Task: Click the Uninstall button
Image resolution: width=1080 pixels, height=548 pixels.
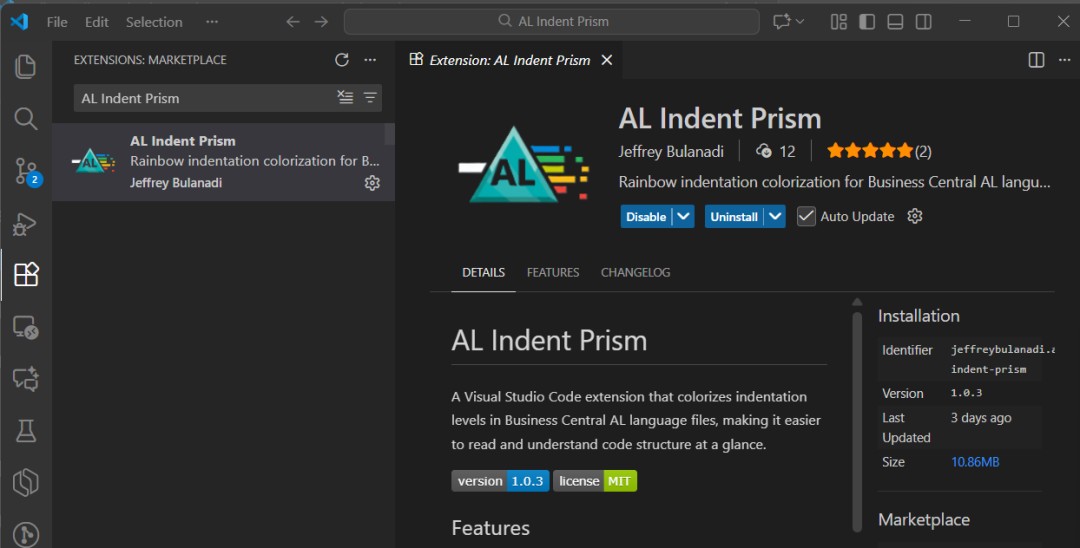Action: click(734, 216)
